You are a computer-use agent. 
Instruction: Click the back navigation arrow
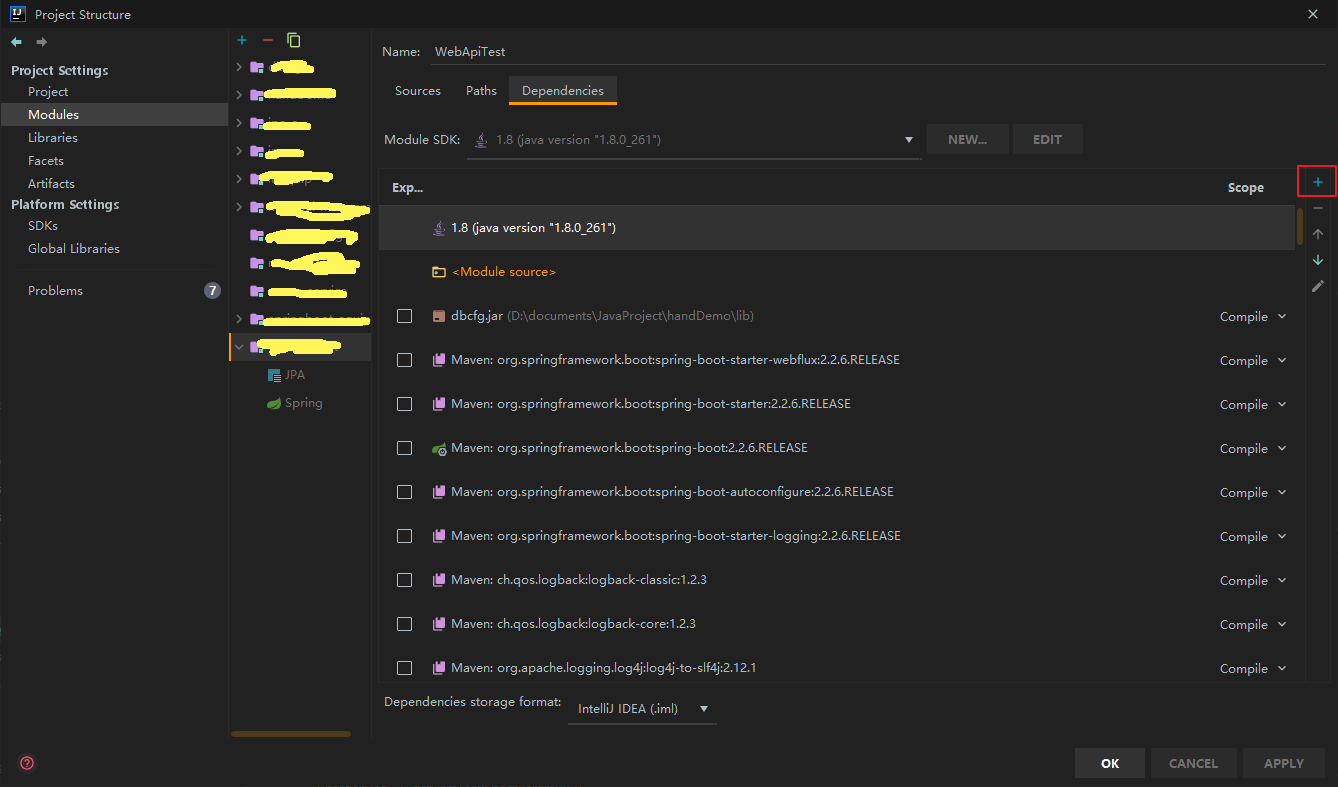16,42
